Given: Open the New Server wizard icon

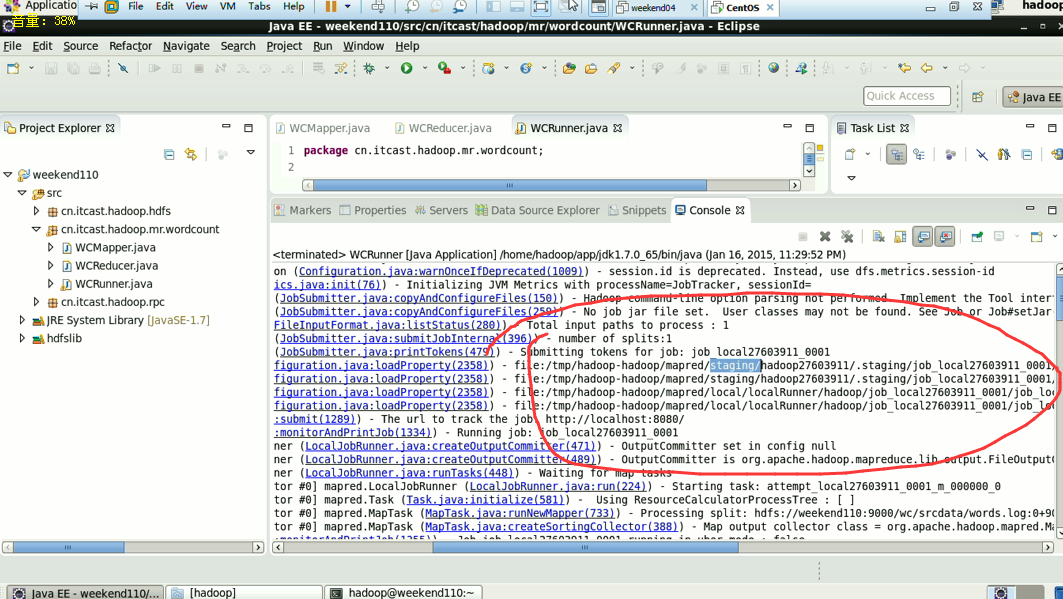Looking at the screenshot, I should point(488,68).
